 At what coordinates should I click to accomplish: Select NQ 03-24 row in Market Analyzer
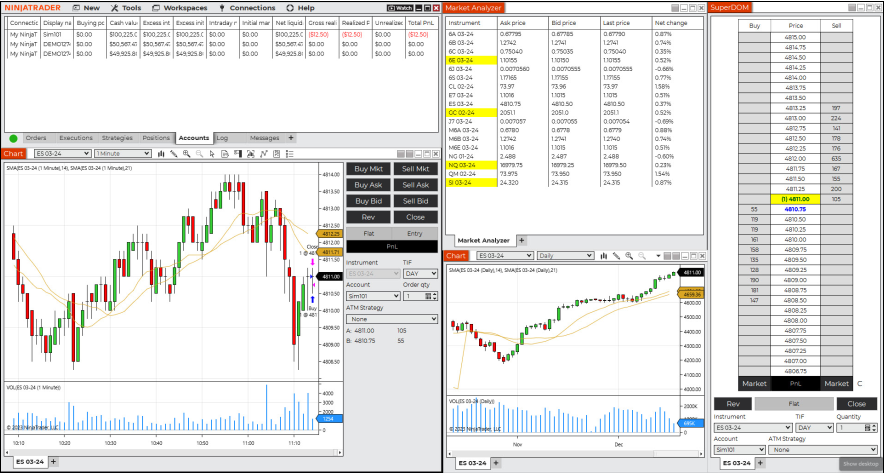[x=573, y=165]
